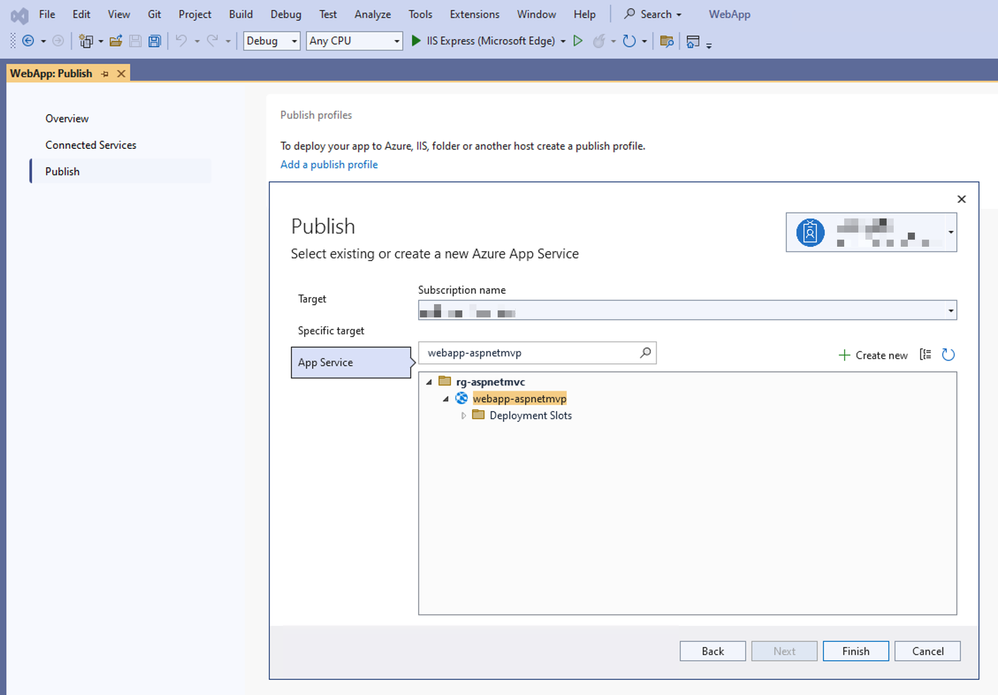Click the Cancel button

pos(927,651)
